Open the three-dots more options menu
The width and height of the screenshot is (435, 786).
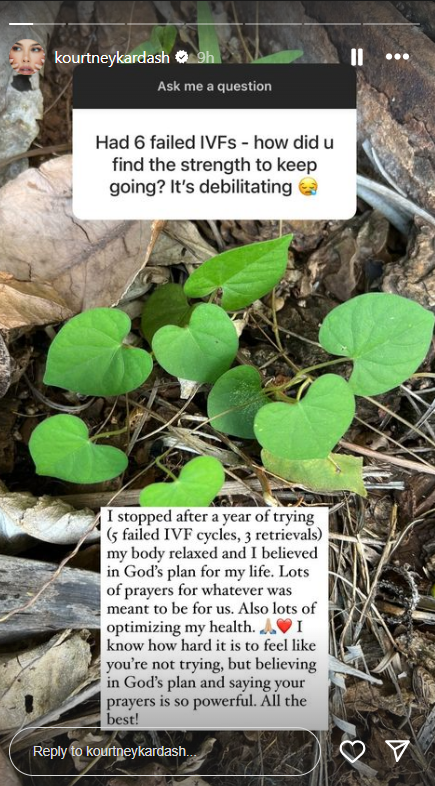(397, 57)
